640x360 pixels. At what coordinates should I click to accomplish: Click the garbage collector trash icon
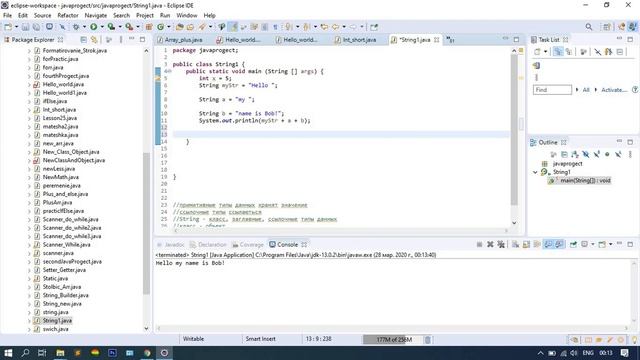tap(427, 340)
